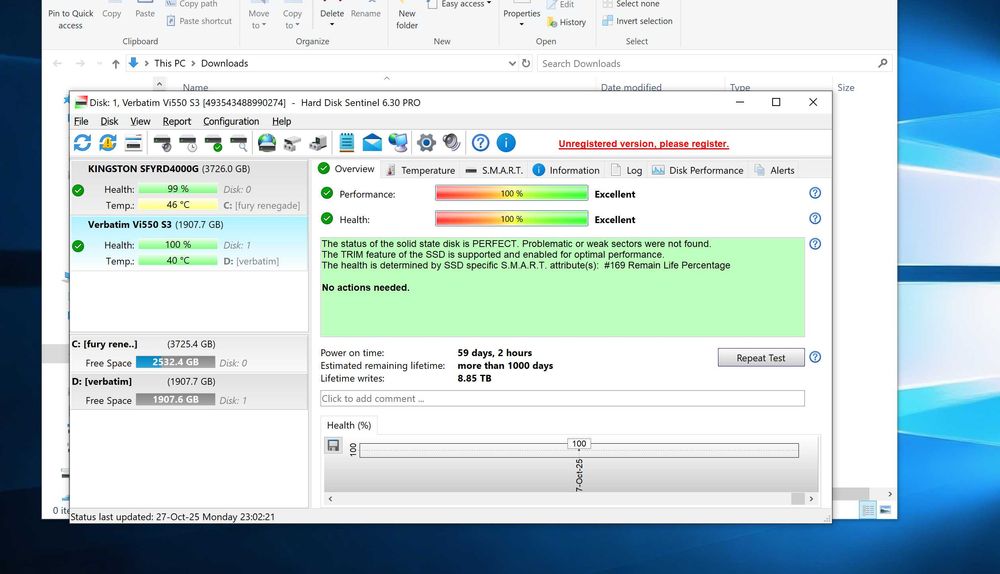The image size is (1000, 574).
Task: Click the refresh icon with warning badge
Action: click(x=108, y=143)
